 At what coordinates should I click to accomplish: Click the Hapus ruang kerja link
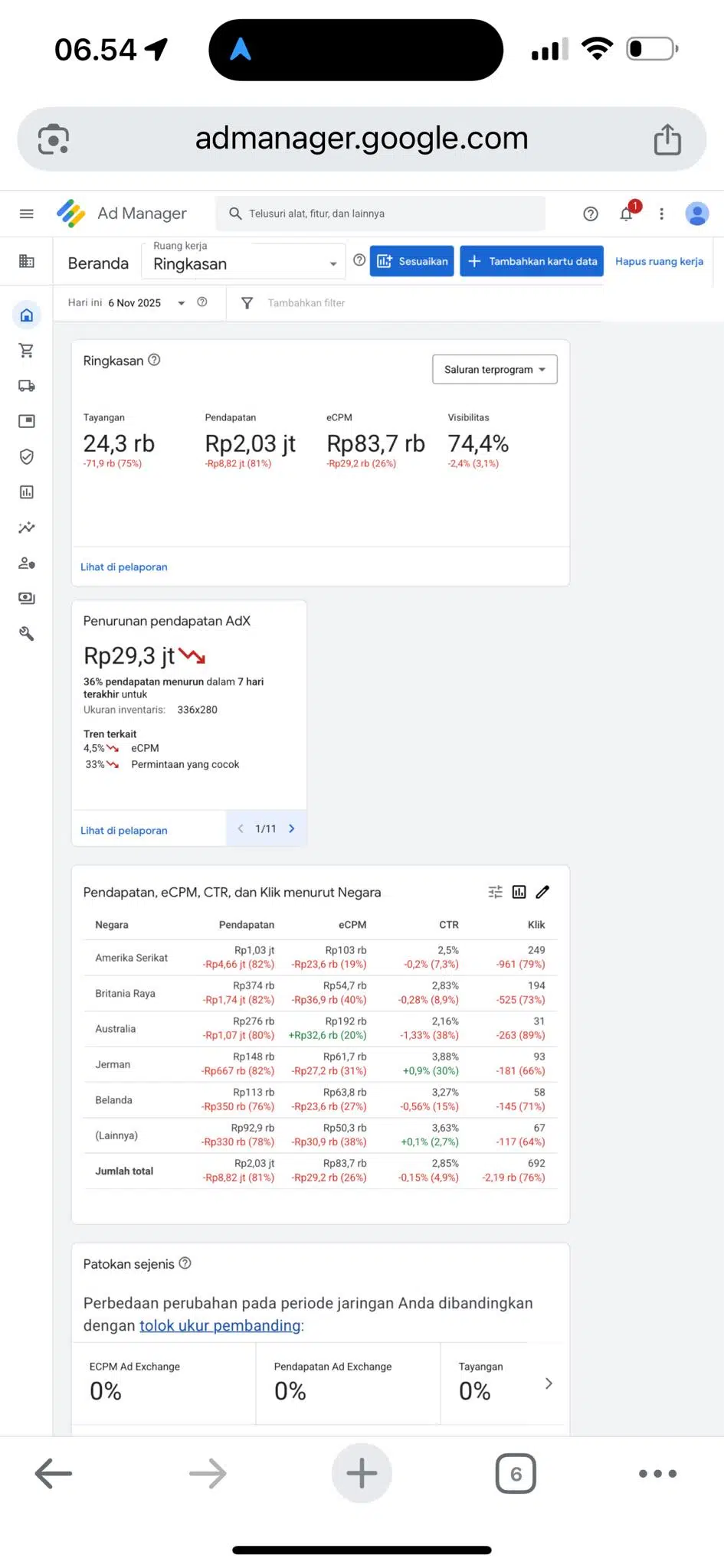[659, 262]
